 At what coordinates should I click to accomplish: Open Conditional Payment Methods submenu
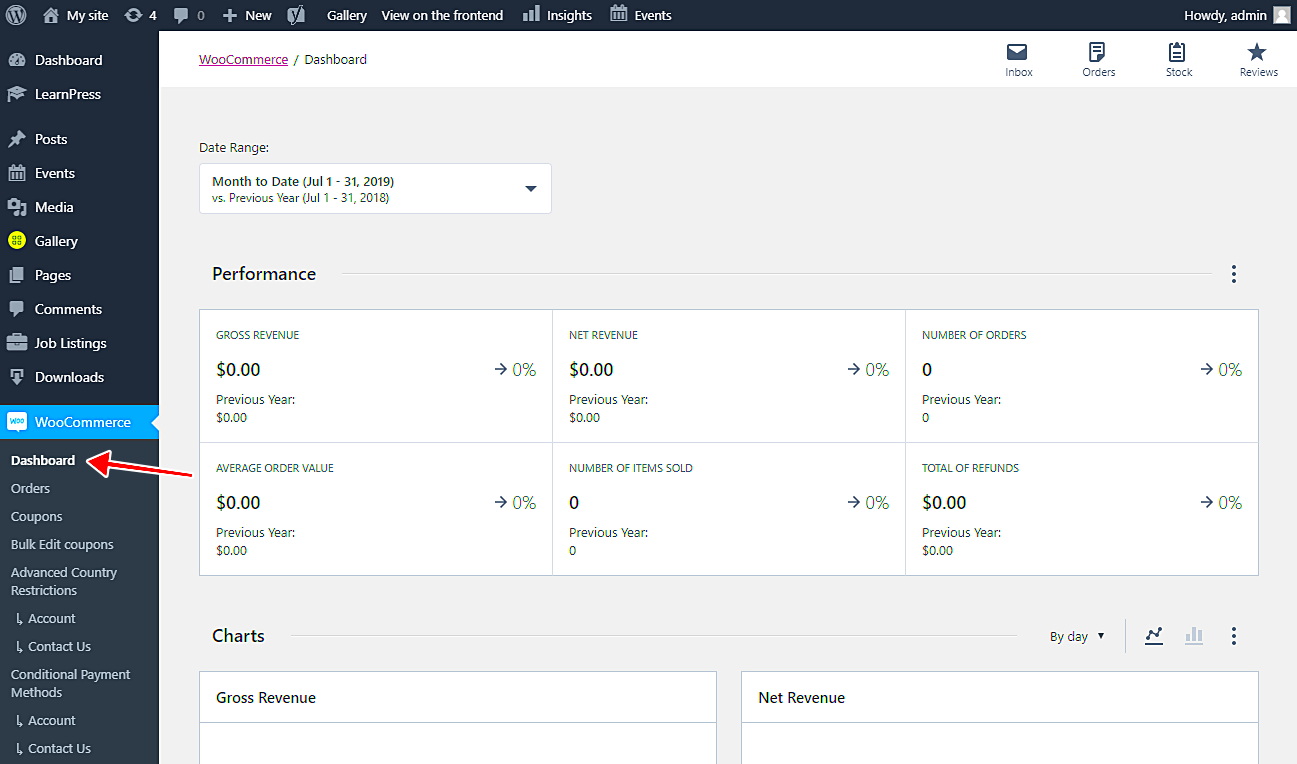click(x=70, y=683)
